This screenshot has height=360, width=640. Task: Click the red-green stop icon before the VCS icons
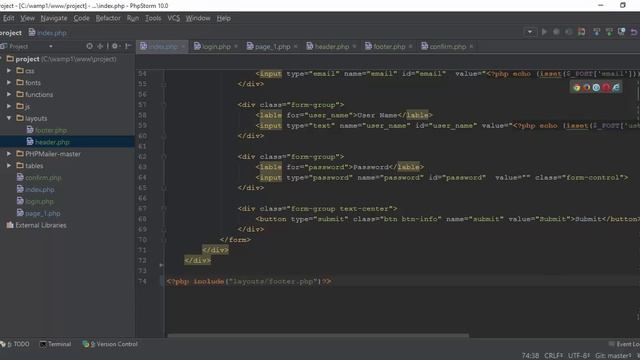point(582,32)
